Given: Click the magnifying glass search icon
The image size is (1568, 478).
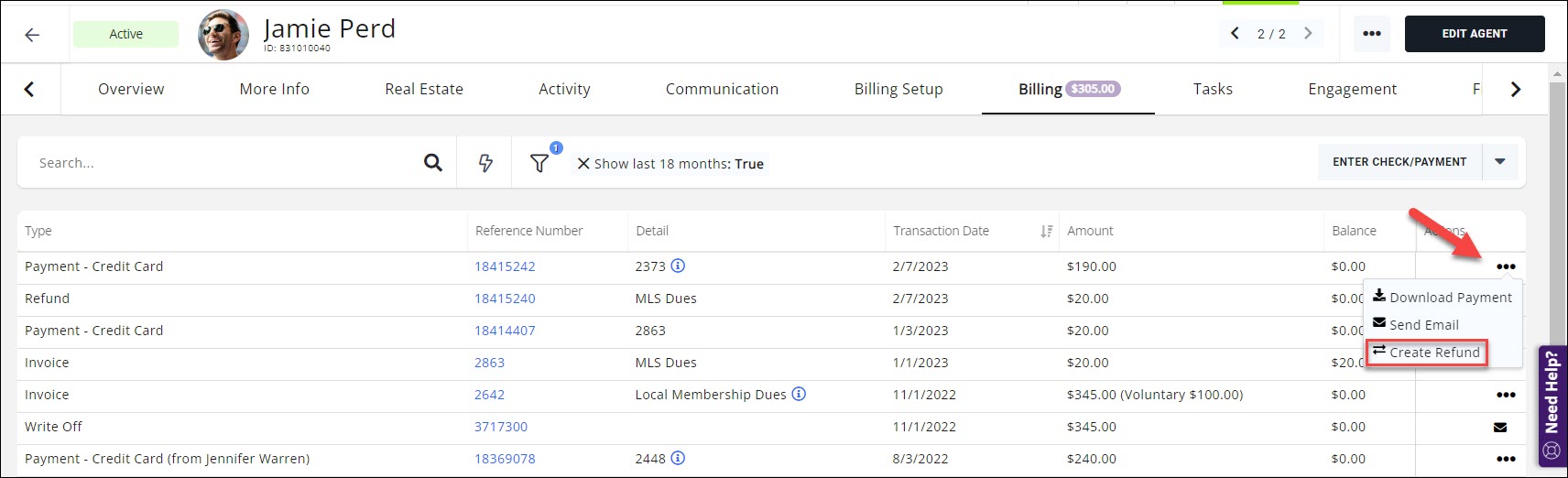Looking at the screenshot, I should pos(433,163).
